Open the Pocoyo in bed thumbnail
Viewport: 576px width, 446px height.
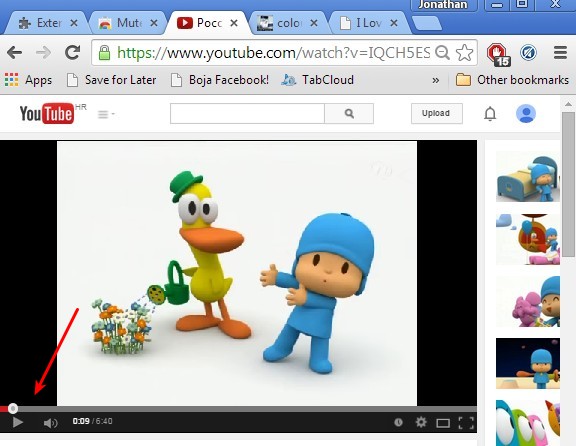point(528,177)
